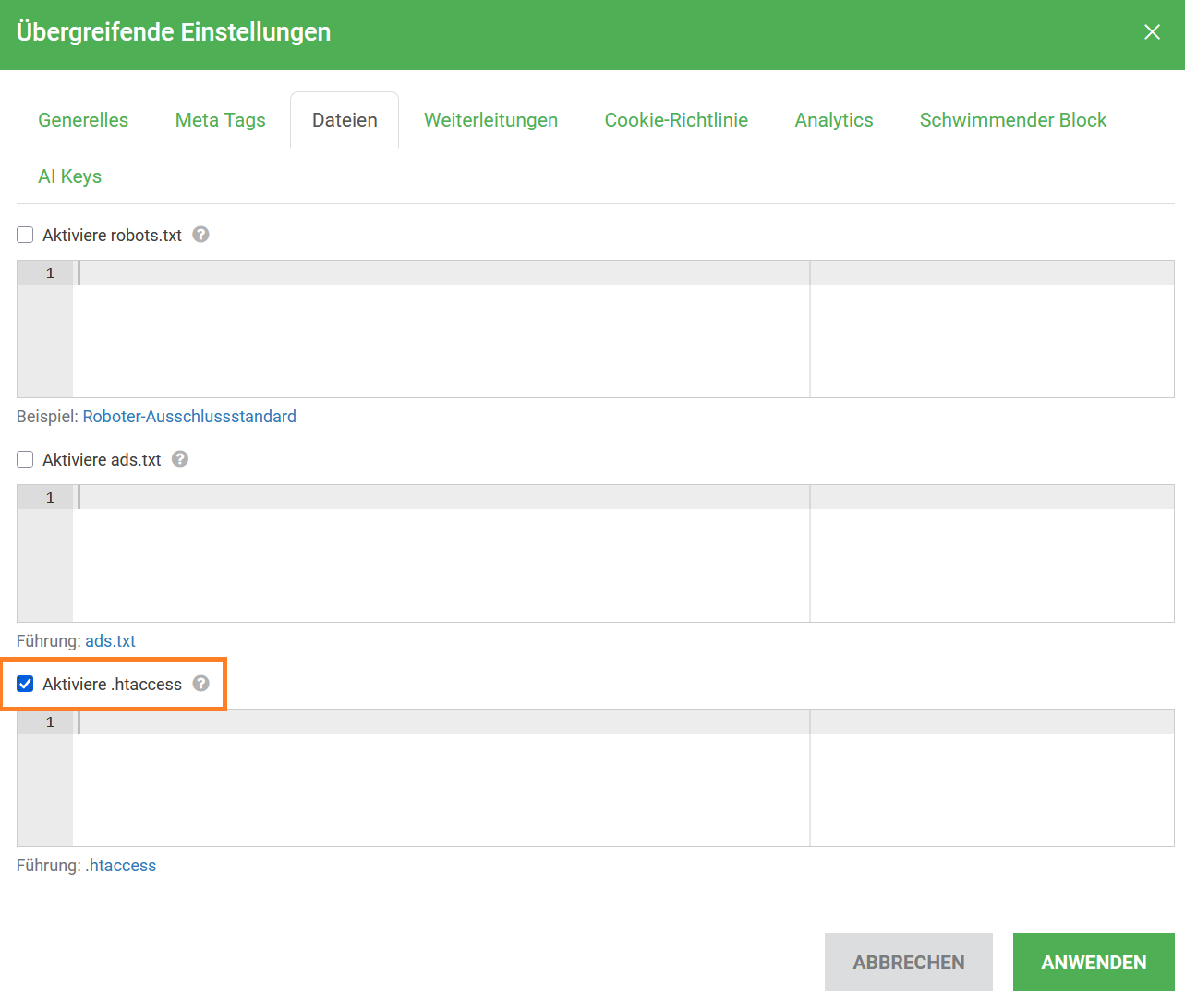Switch to the Generelles tab
1185x1008 pixels.
(x=83, y=120)
